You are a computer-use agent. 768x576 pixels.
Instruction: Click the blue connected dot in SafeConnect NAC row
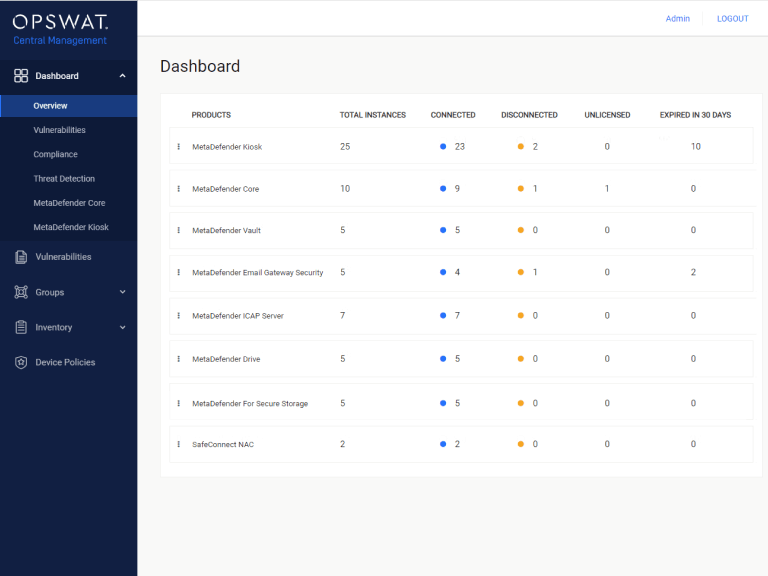tap(443, 444)
